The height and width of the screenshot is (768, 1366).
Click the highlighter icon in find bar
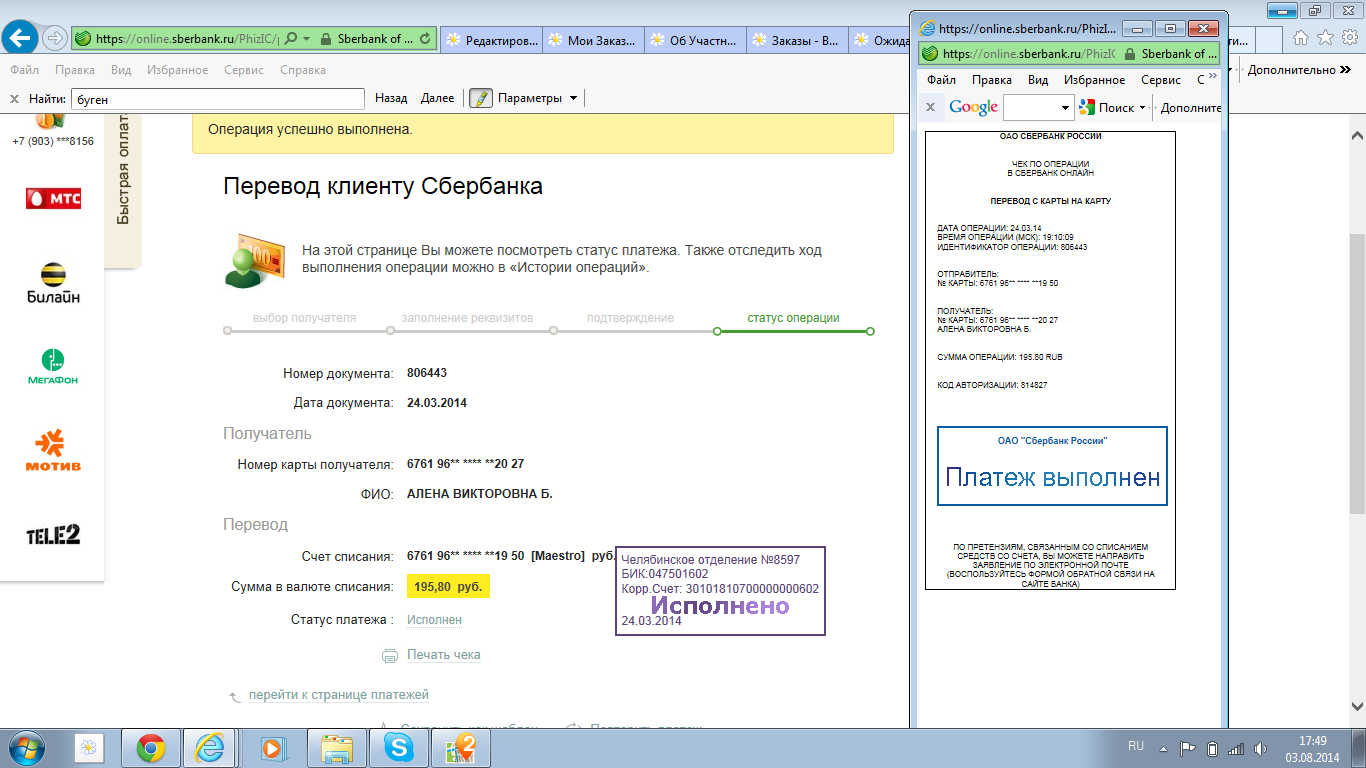pos(481,98)
